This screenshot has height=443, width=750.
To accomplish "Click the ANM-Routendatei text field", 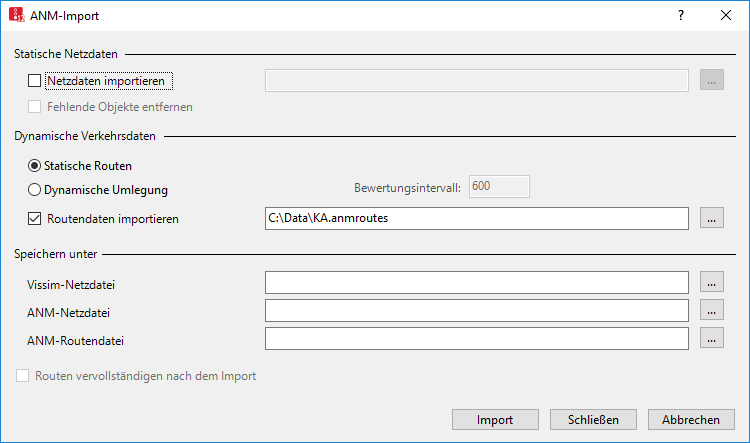I will point(476,339).
